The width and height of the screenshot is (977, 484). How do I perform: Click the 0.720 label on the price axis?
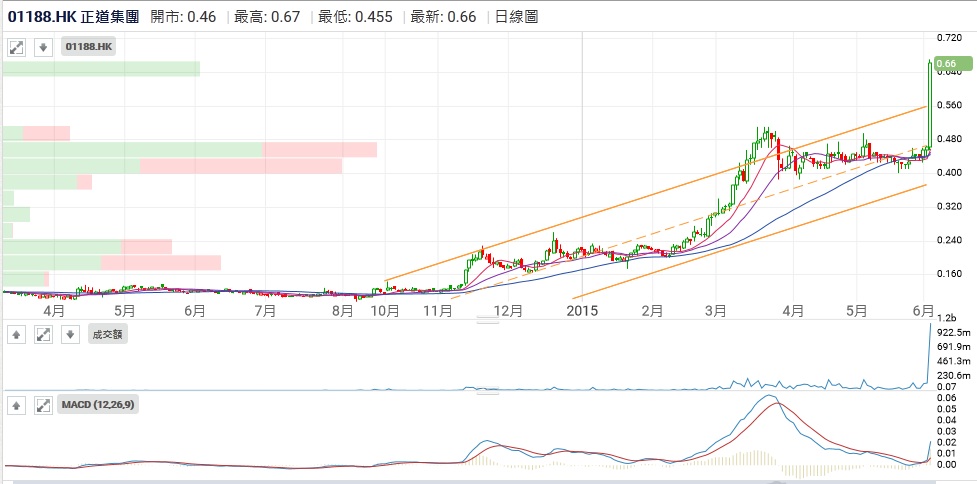click(948, 37)
